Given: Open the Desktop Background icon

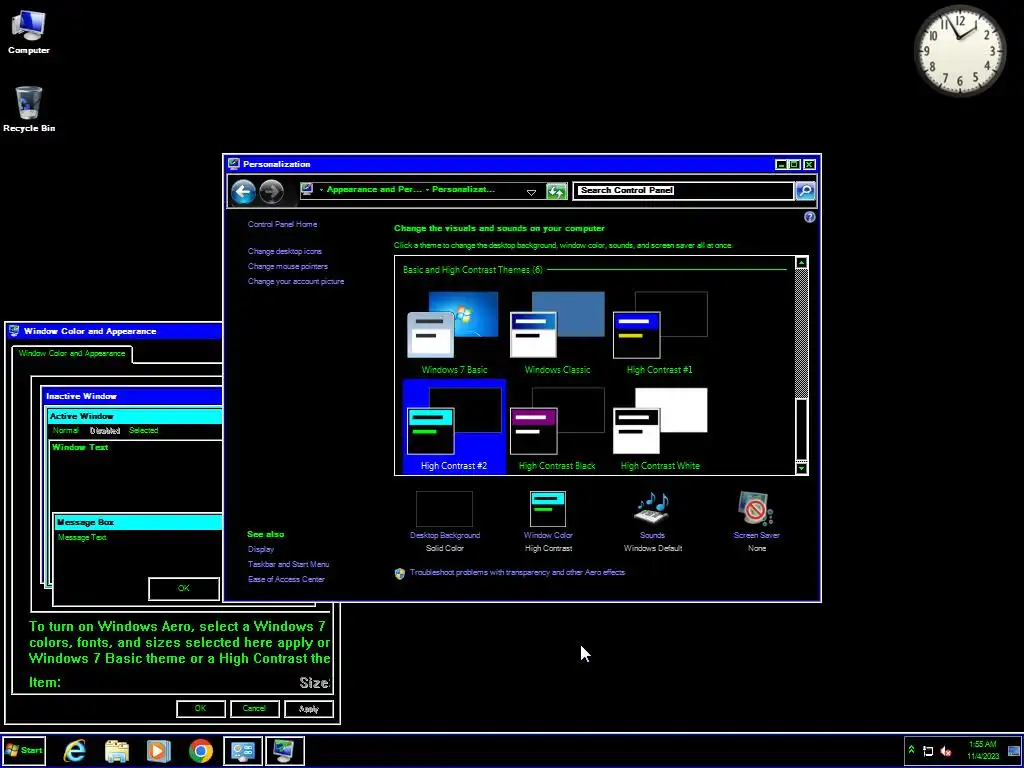Looking at the screenshot, I should pyautogui.click(x=444, y=509).
